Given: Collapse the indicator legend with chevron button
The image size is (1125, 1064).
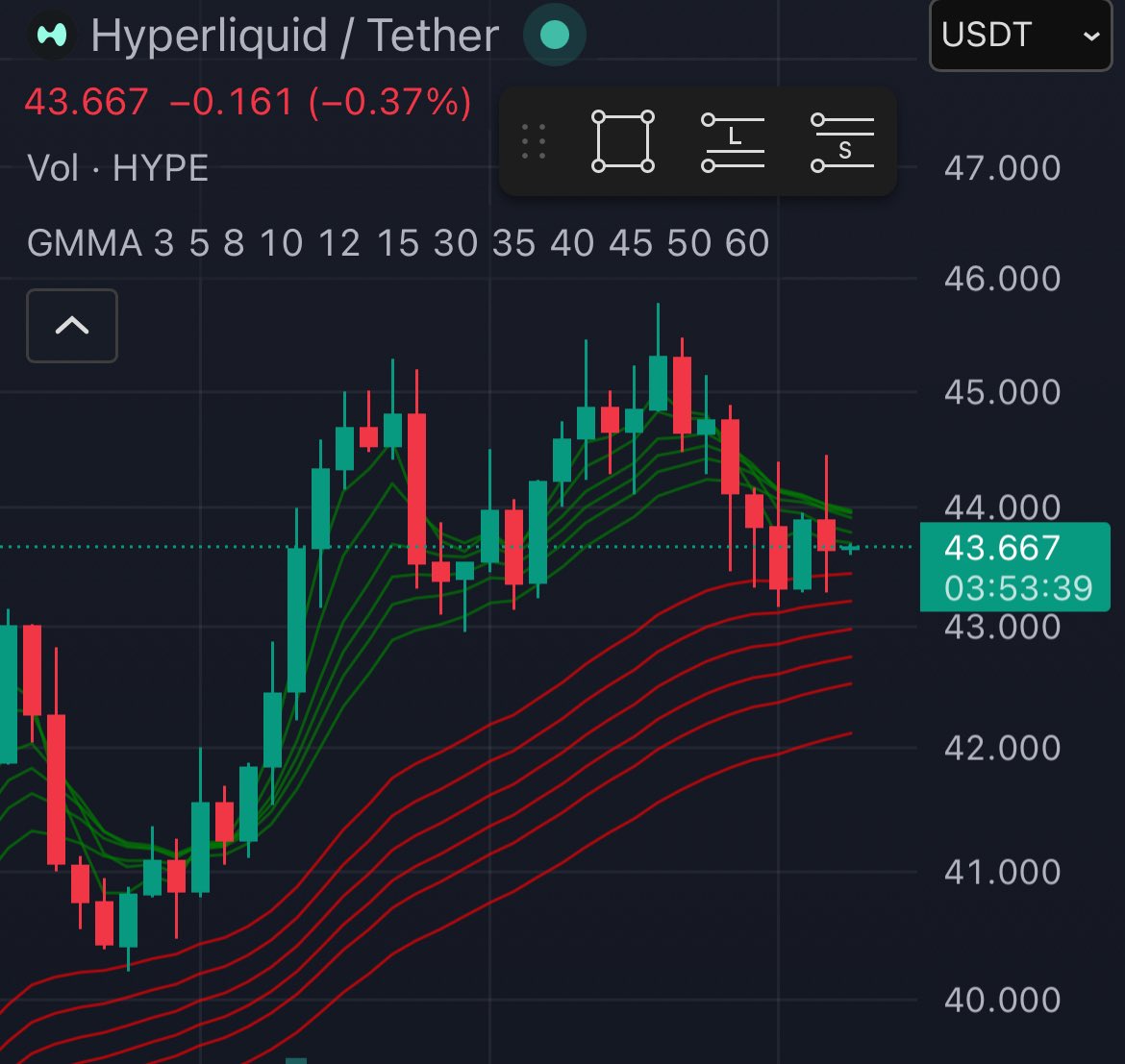Looking at the screenshot, I should point(72,326).
